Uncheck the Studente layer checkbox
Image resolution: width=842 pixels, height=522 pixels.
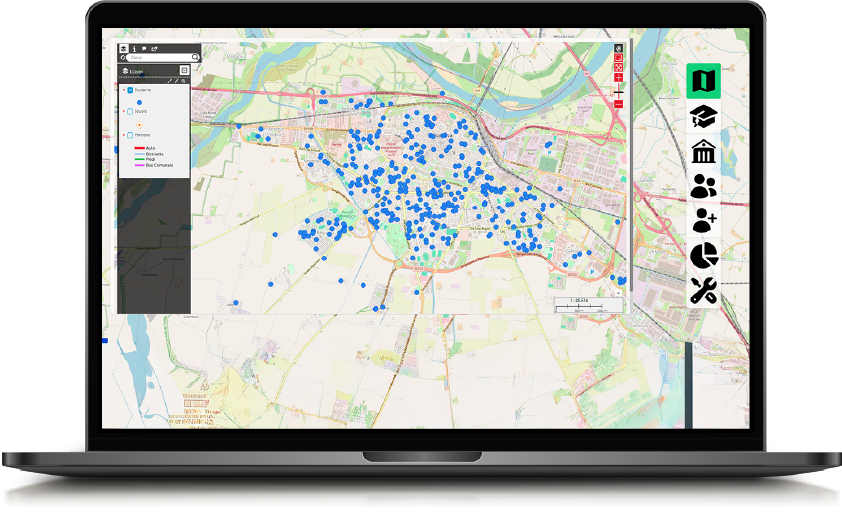[130, 90]
